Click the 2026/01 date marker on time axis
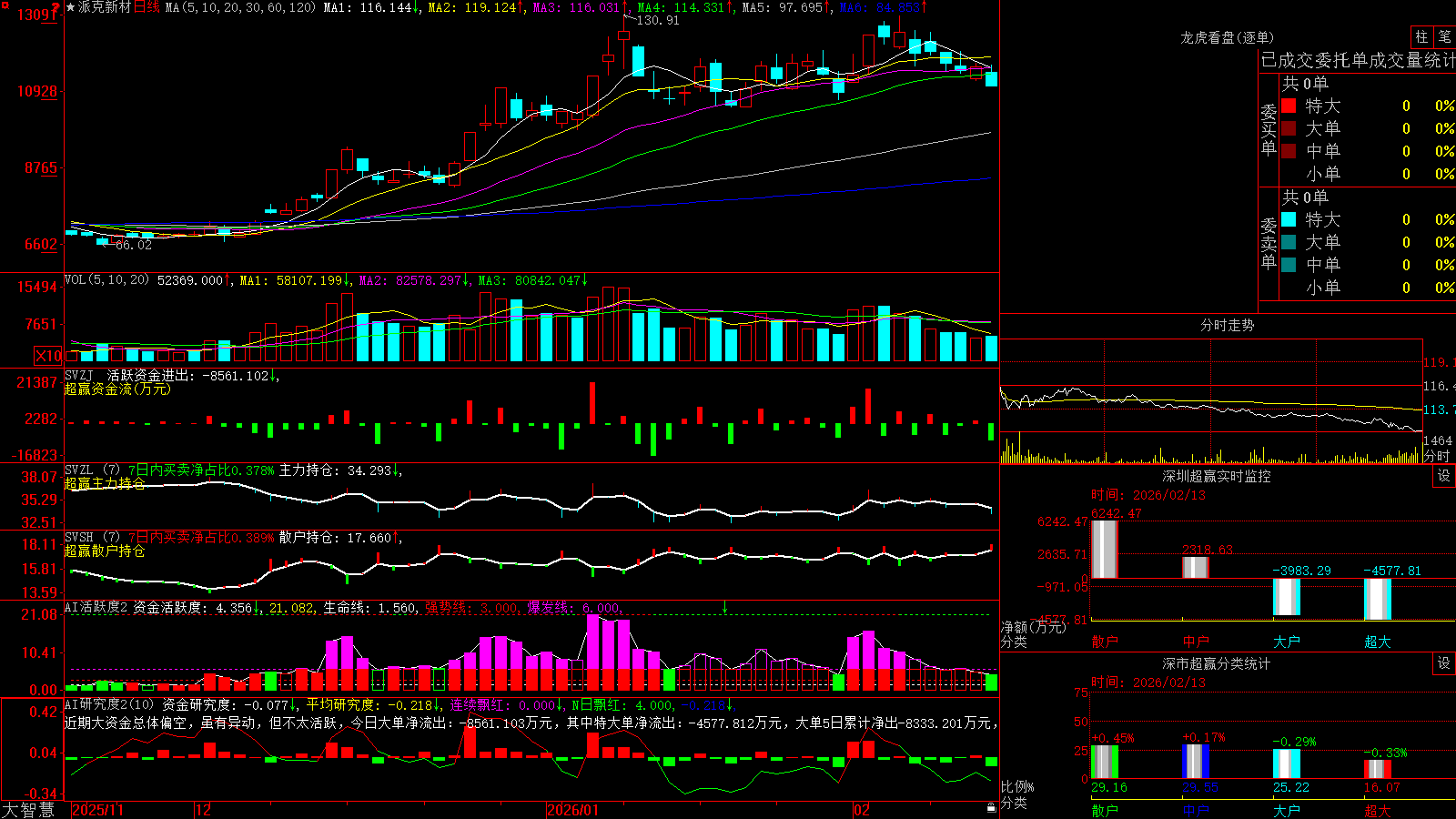 pos(573,810)
